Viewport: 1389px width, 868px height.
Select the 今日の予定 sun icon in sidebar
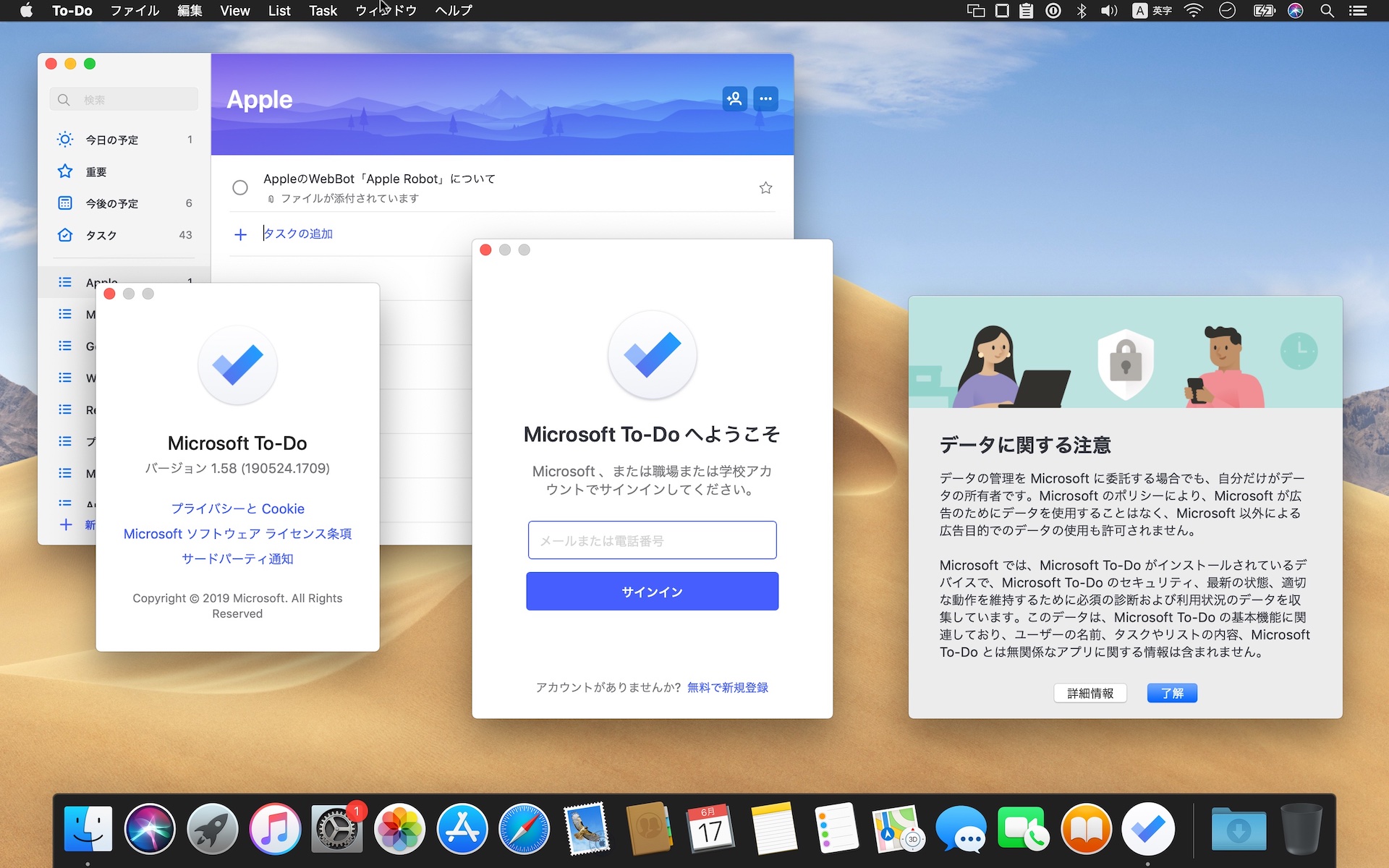[64, 140]
